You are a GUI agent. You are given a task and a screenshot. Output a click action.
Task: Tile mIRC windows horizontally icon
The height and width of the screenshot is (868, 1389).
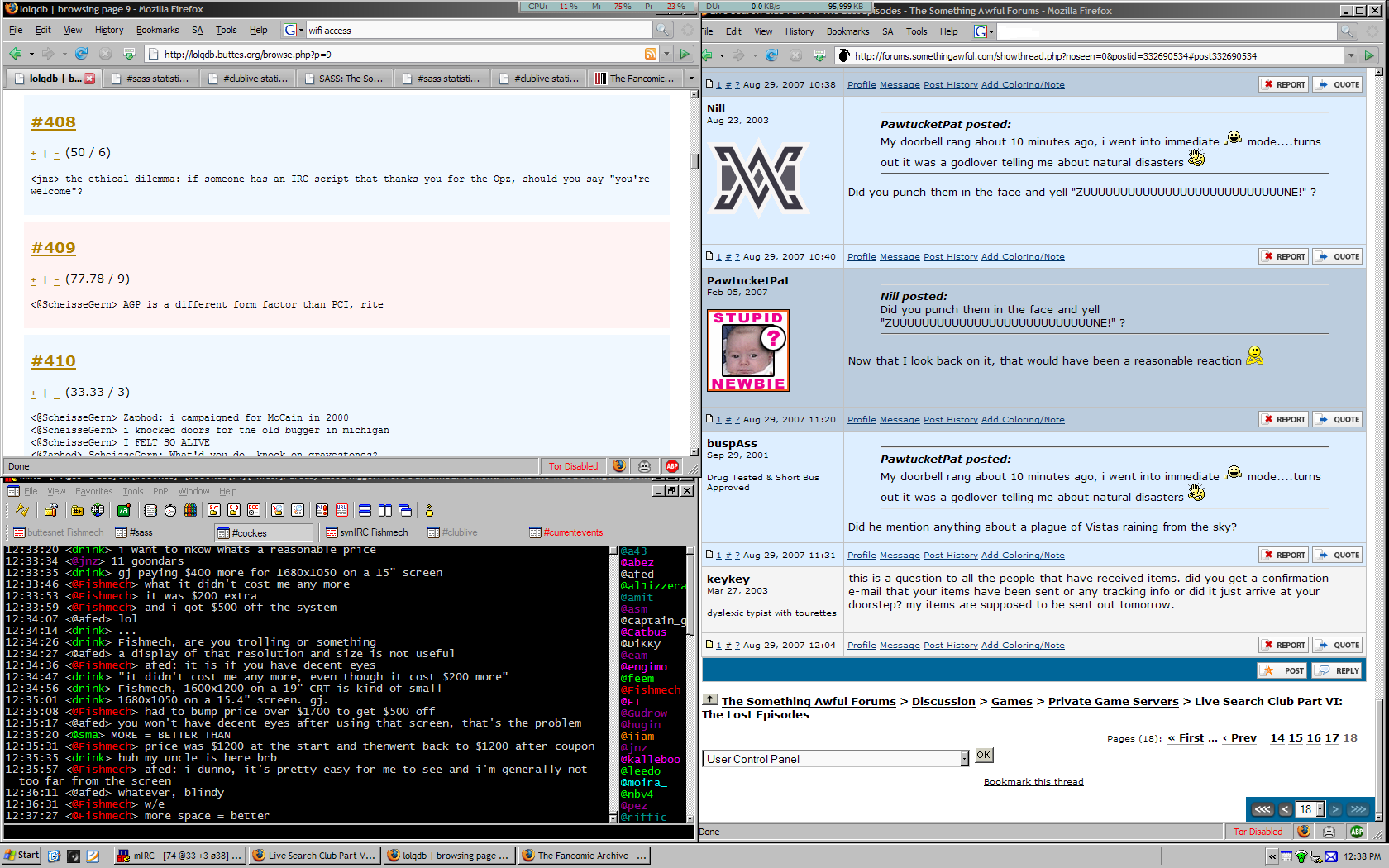tap(365, 511)
